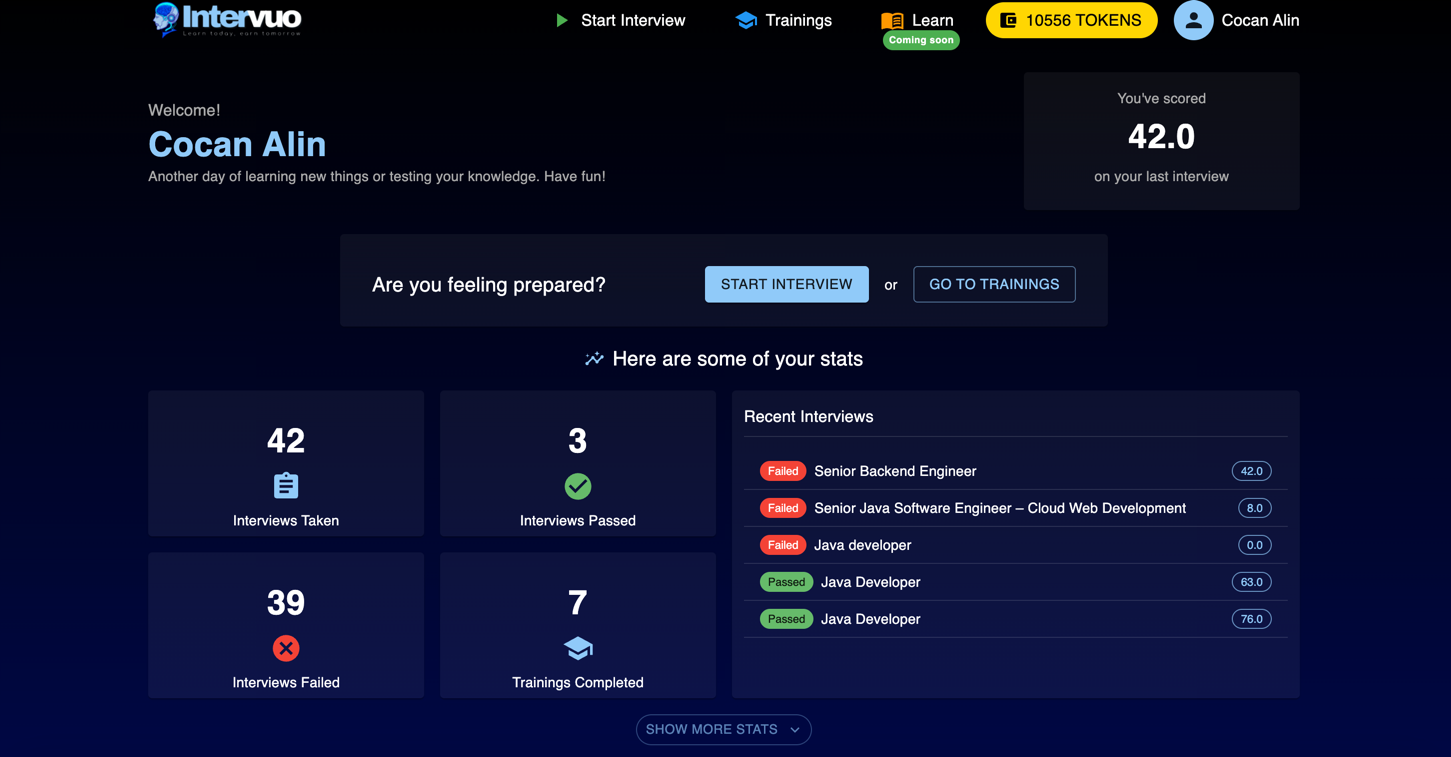Viewport: 1451px width, 757px height.
Task: Open the orange book icon beside Learn
Action: [x=893, y=19]
